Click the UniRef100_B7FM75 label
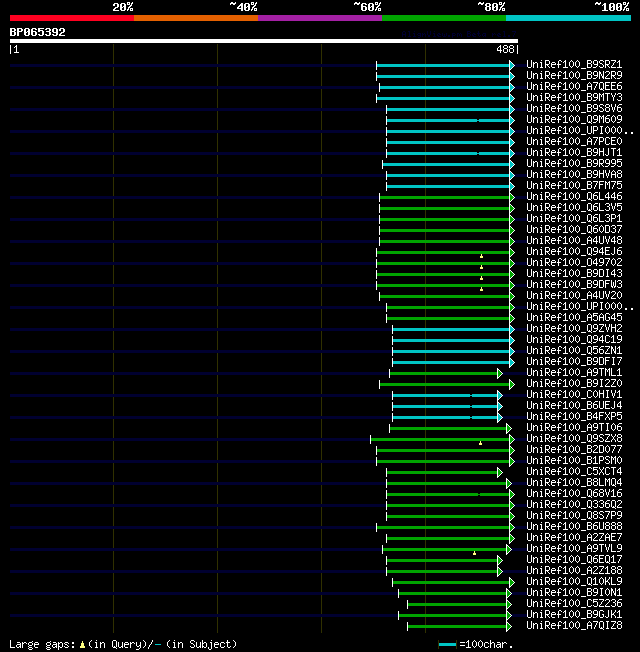This screenshot has width=640, height=652. (574, 185)
